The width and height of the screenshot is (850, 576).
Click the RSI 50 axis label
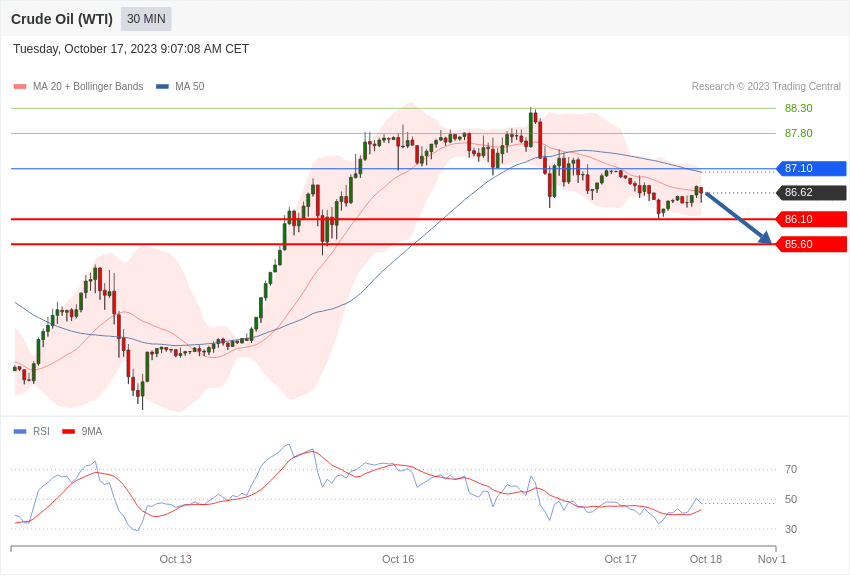tap(791, 499)
